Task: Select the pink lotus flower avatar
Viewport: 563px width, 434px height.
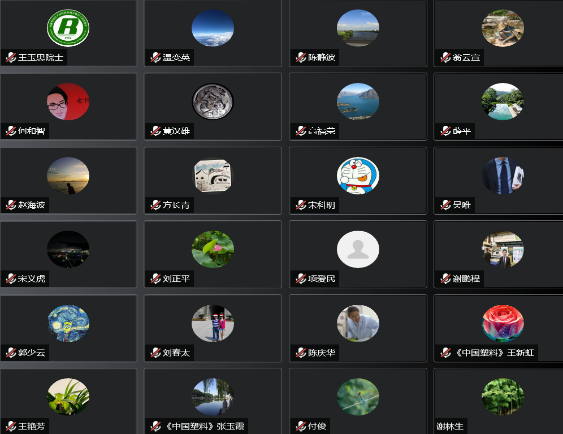Action: [213, 249]
